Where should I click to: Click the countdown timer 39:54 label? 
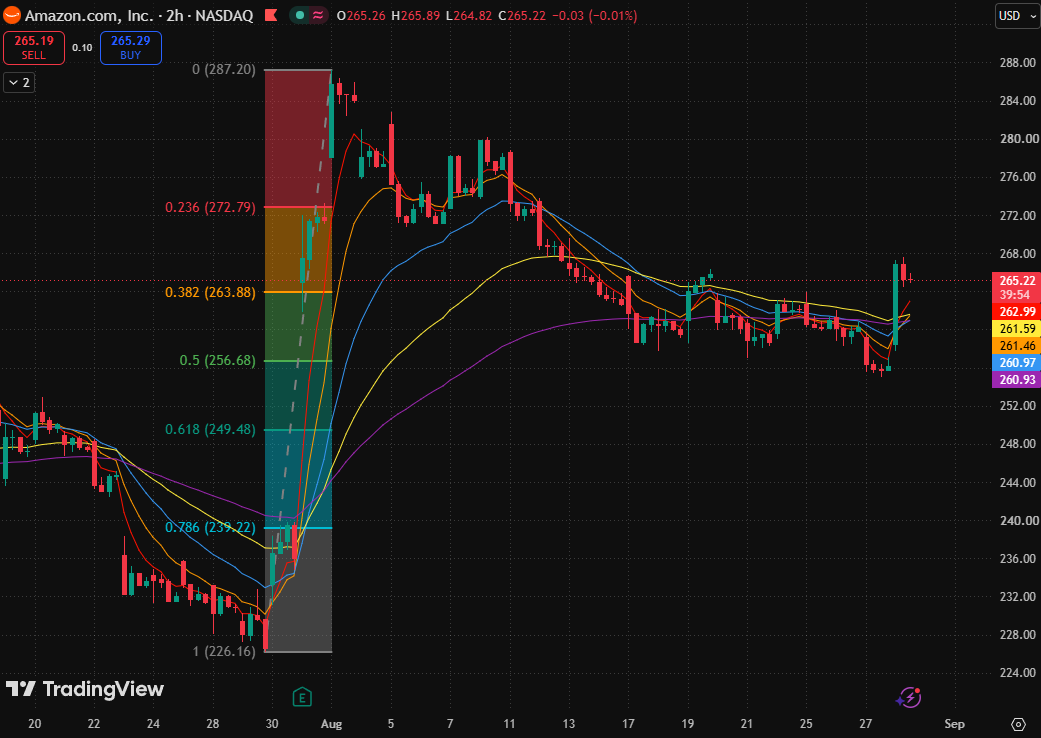[1015, 295]
